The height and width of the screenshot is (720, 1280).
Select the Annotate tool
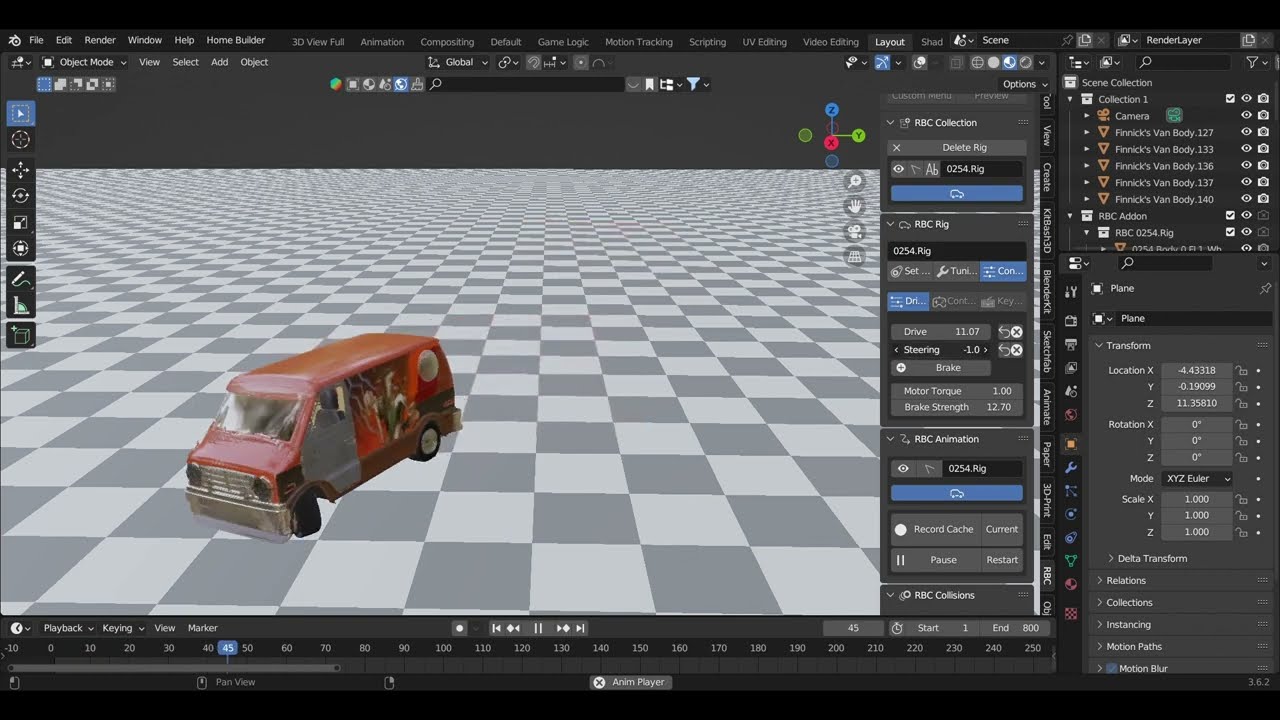20,280
